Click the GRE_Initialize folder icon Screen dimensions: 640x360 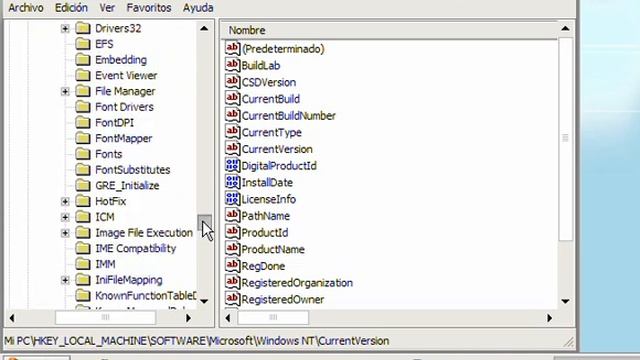pyautogui.click(x=83, y=185)
